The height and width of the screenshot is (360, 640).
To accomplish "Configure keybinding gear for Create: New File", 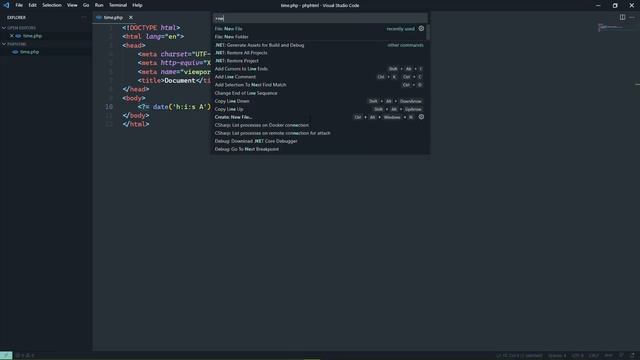I will pos(421,117).
